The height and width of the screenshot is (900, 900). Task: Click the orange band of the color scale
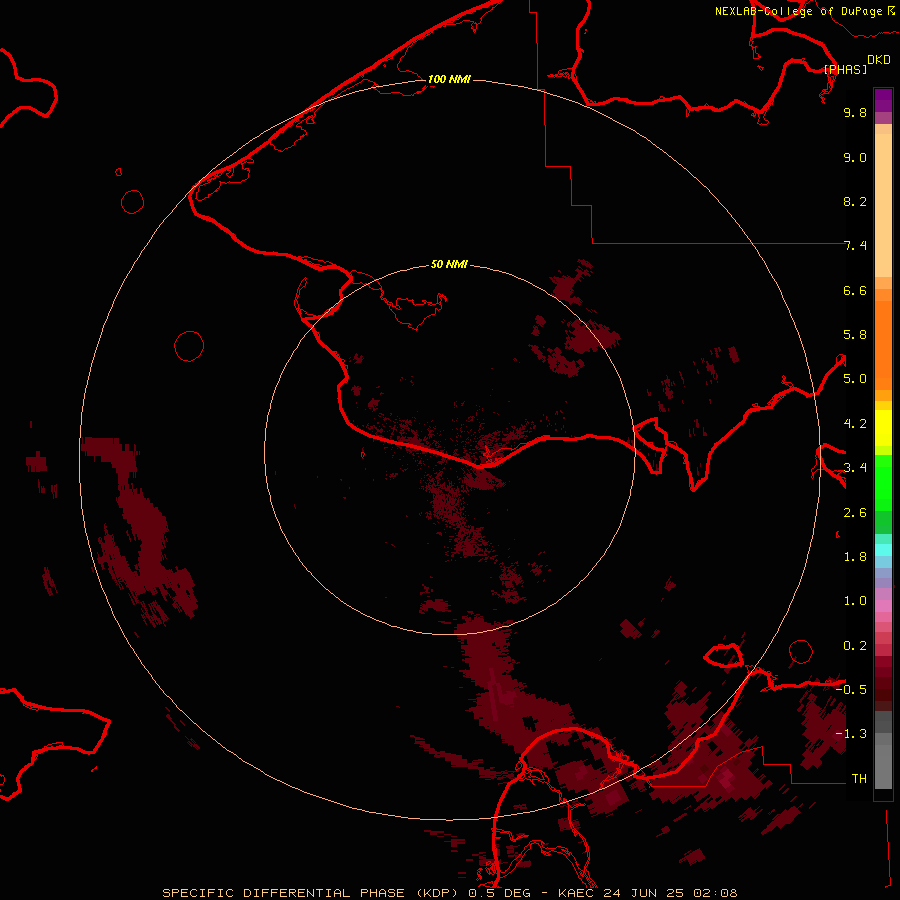pos(883,346)
